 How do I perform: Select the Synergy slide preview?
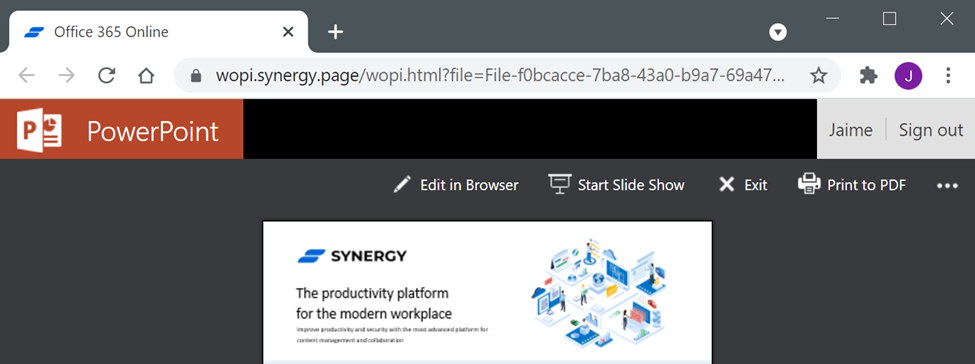(x=487, y=292)
